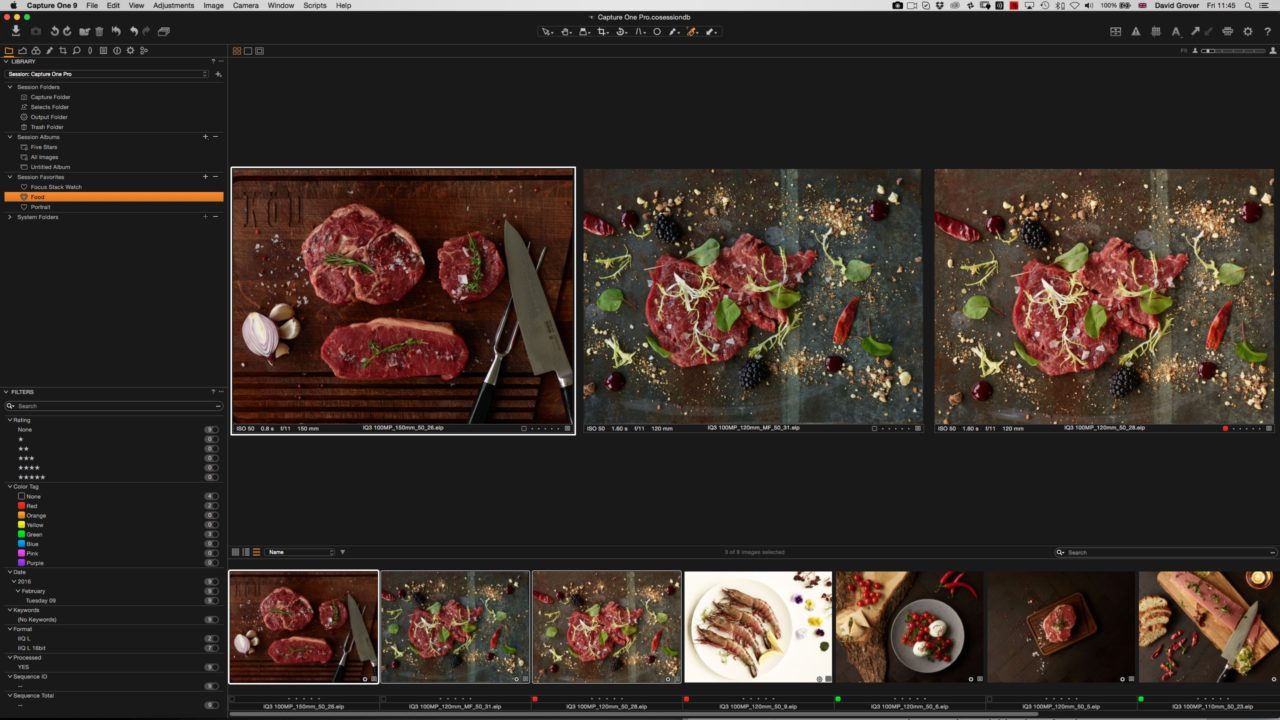The width and height of the screenshot is (1280, 720).
Task: Select the Rotate tool
Action: pos(620,32)
